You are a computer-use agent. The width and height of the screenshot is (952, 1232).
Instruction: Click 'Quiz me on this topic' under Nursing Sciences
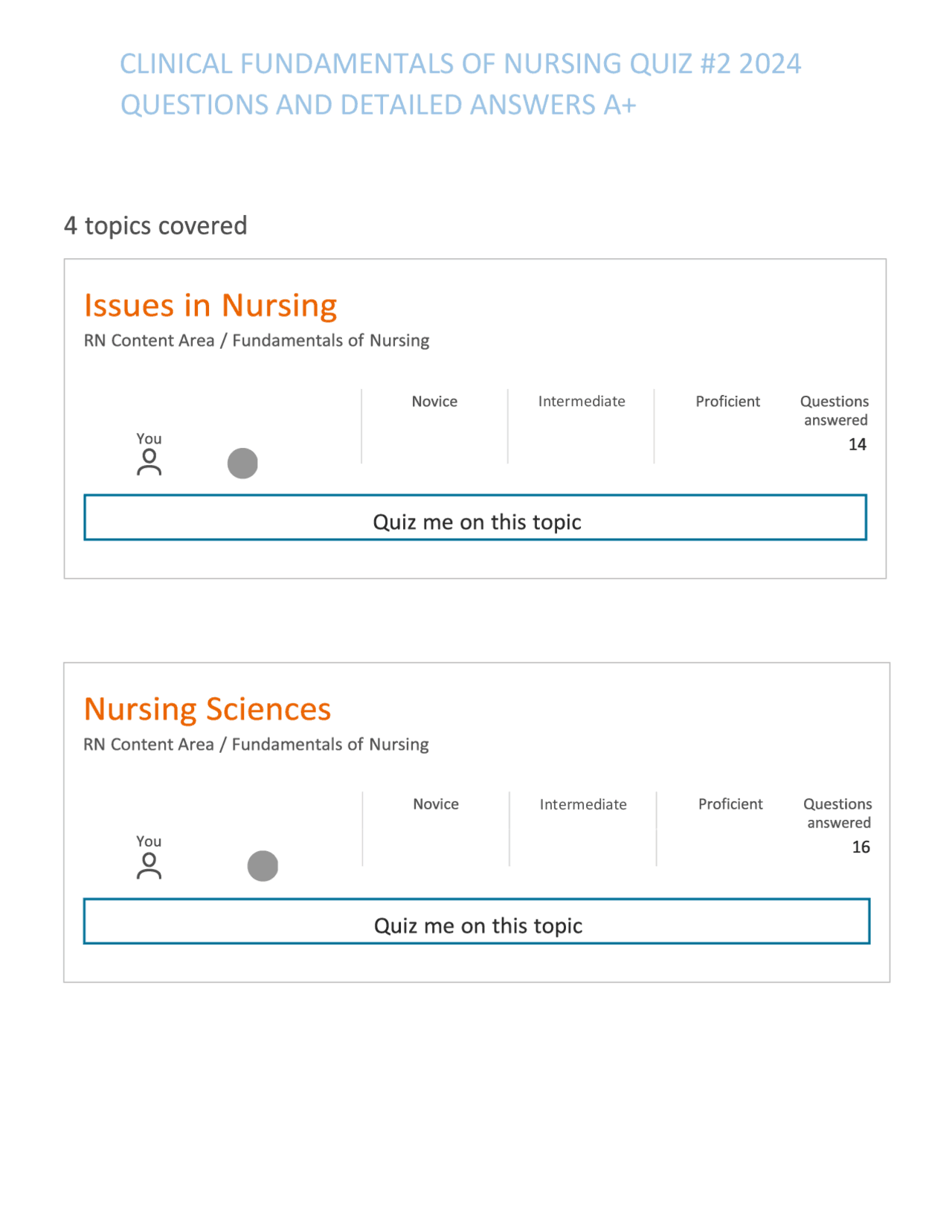[476, 923]
